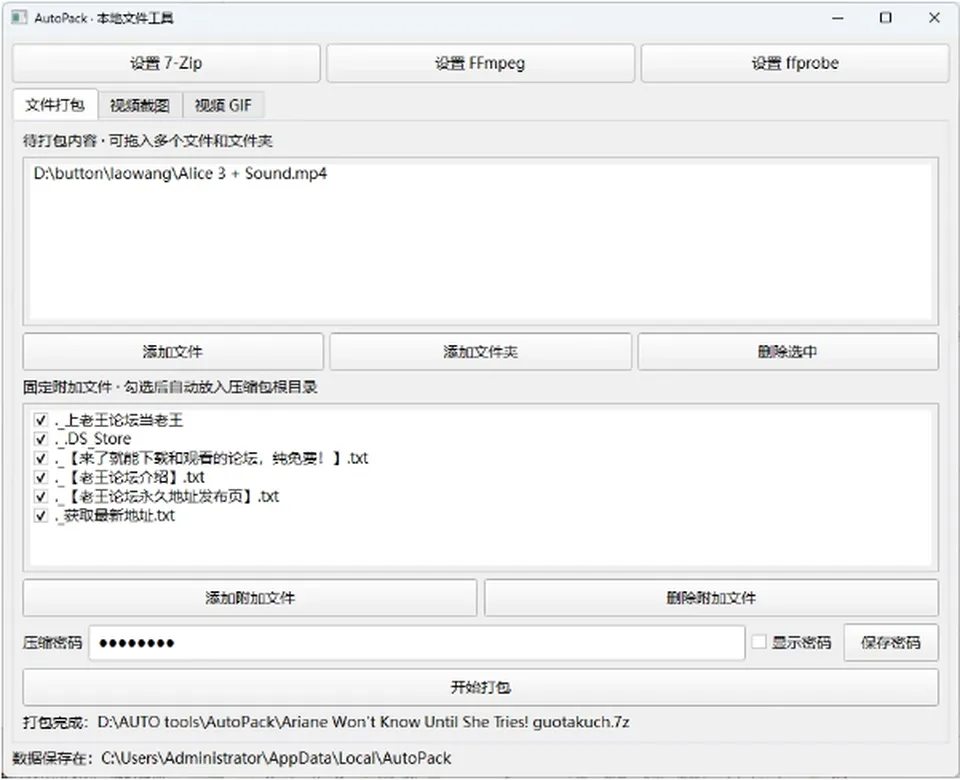Enable the 显示密码 checkbox

(x=759, y=642)
